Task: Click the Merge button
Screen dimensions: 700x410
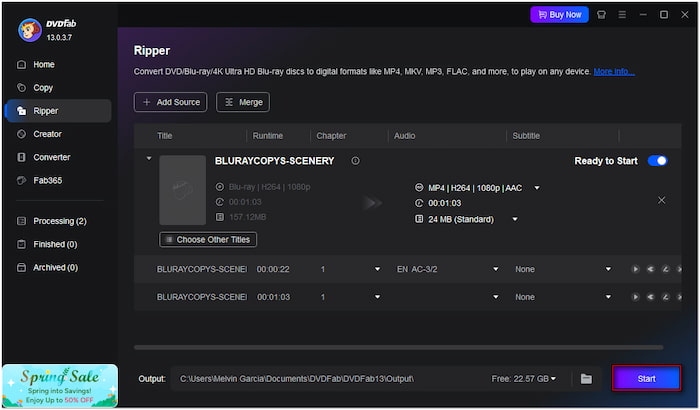Action: click(x=243, y=102)
